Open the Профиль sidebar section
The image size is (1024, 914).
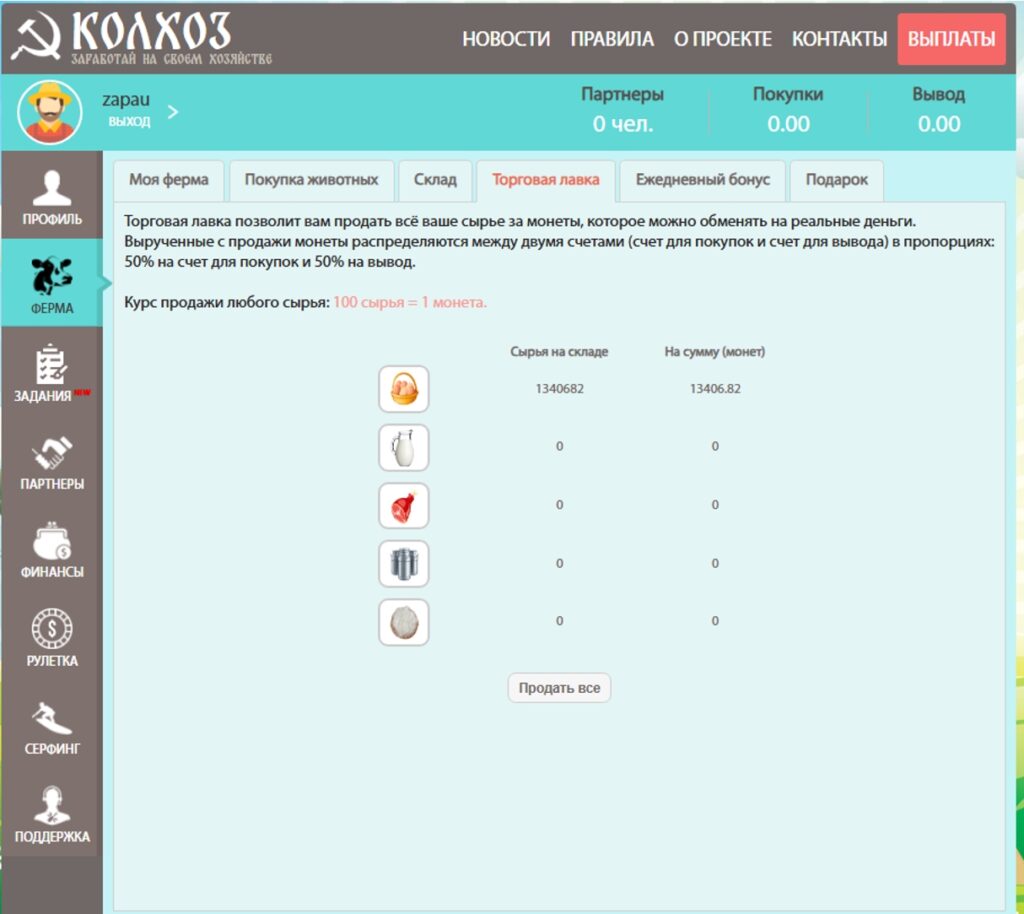click(52, 196)
